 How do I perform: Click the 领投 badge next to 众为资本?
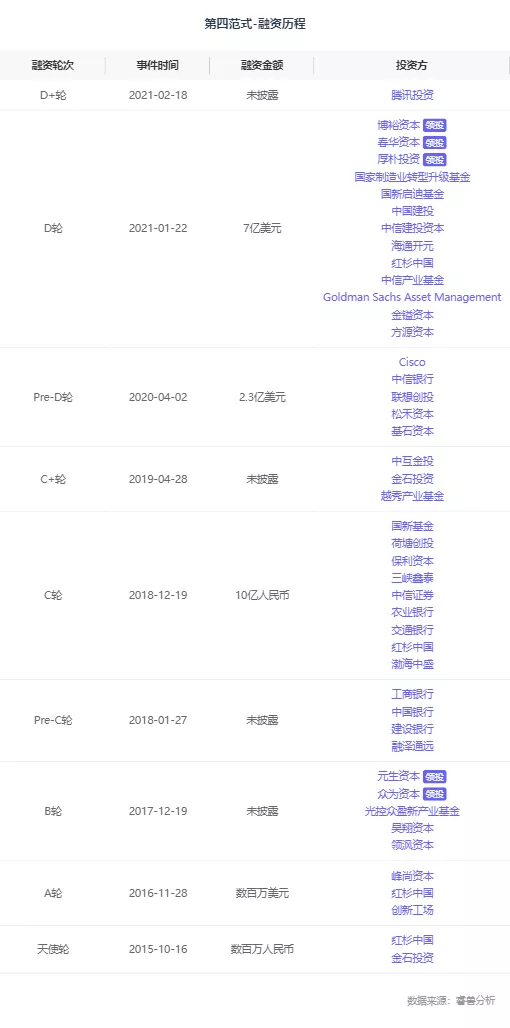[435, 794]
